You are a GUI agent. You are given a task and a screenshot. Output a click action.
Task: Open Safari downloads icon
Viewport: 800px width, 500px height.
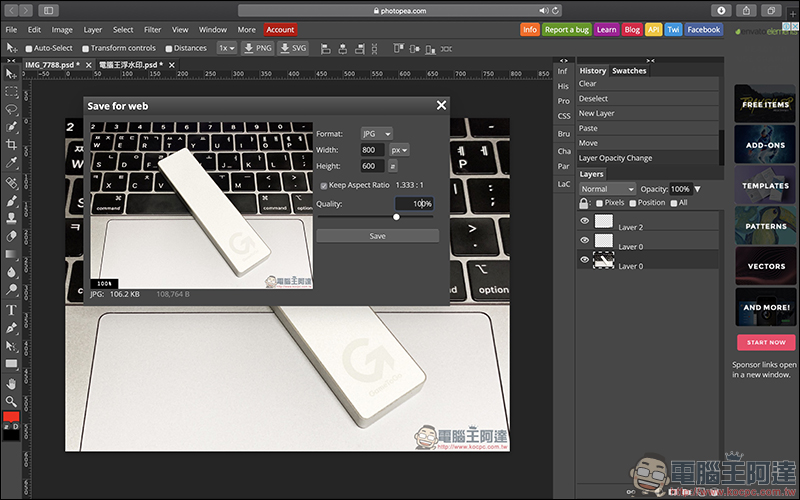pyautogui.click(x=721, y=10)
